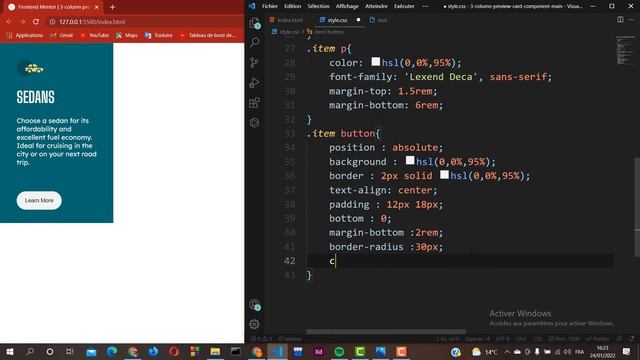640x360 pixels.
Task: Open Microsoft Edge from taskbar
Action: 112,351
